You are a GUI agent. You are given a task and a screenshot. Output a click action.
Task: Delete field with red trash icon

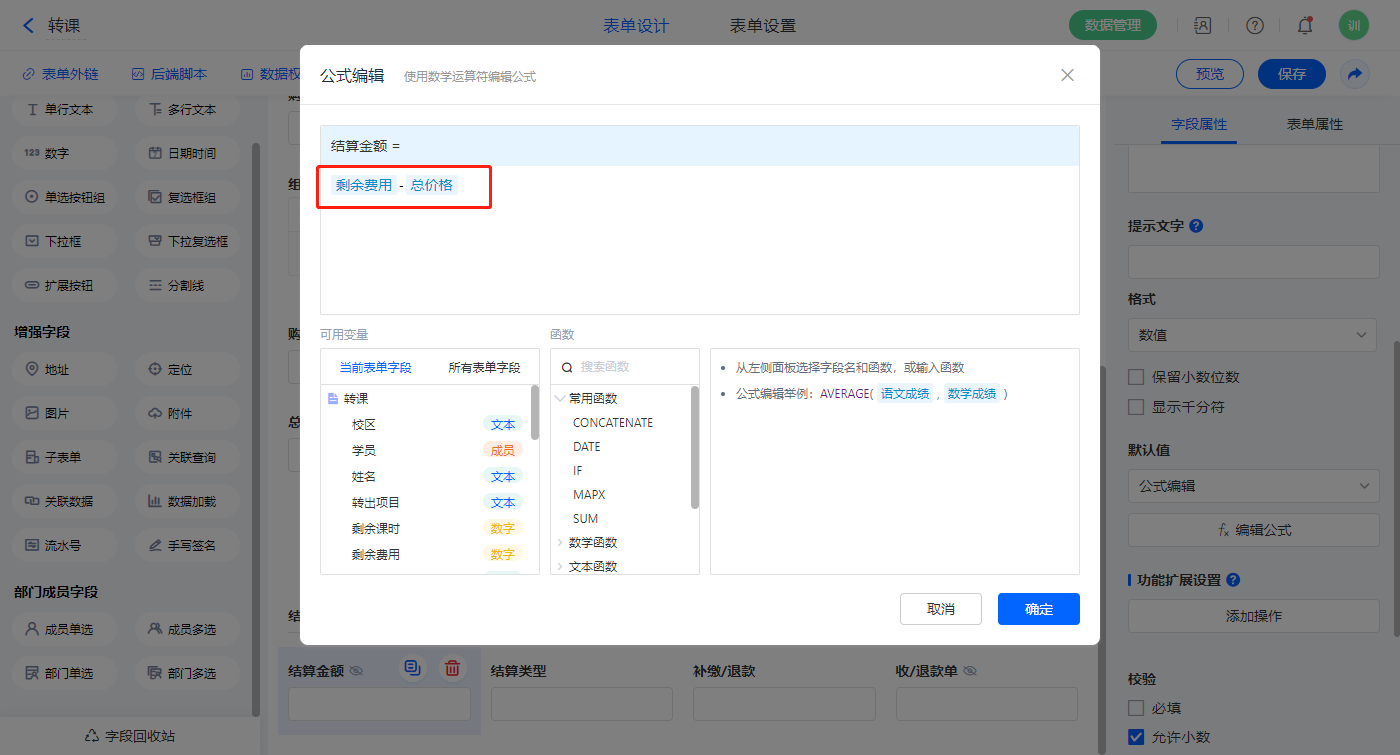[452, 668]
